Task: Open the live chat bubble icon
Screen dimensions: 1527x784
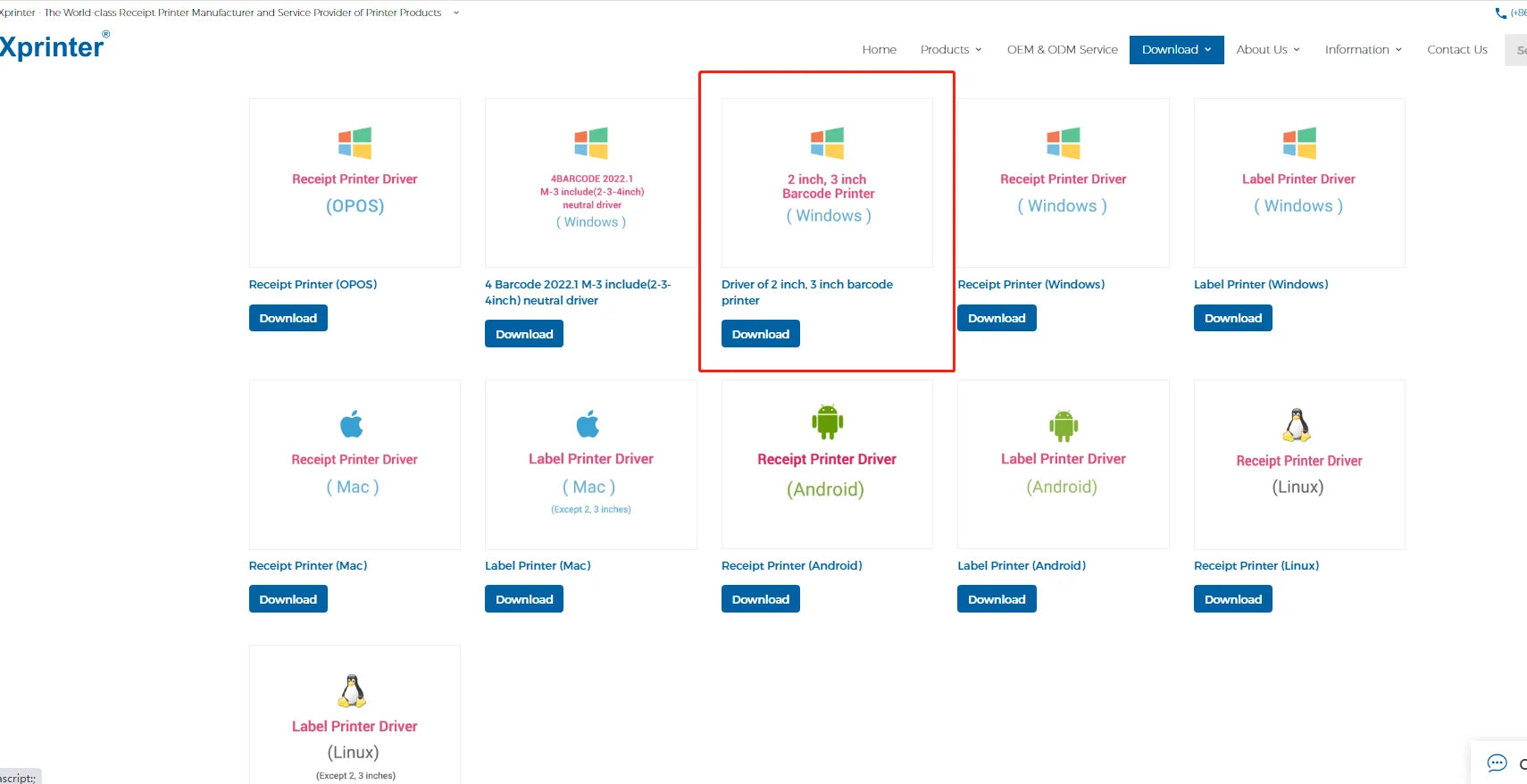Action: 1497,763
